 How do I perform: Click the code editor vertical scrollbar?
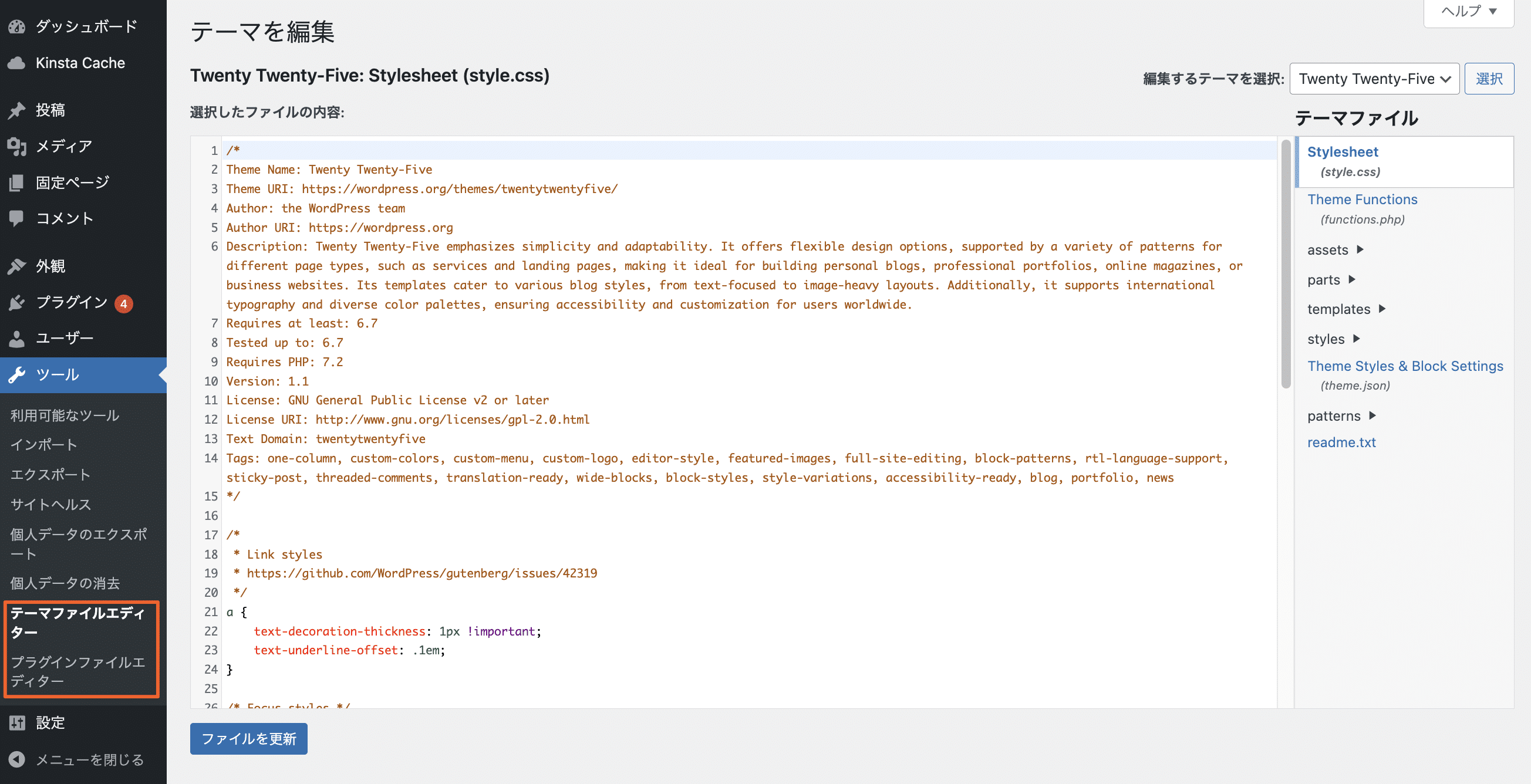click(1286, 264)
